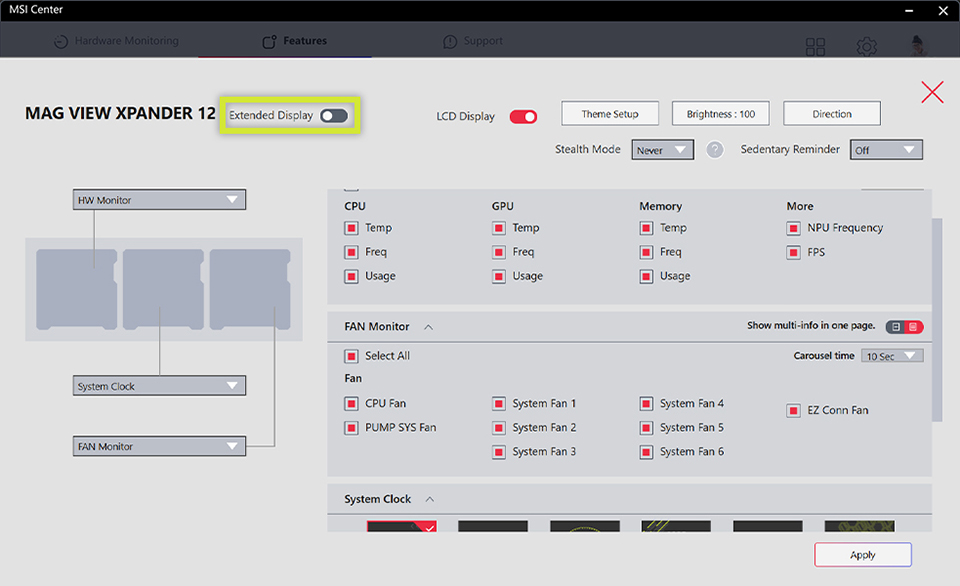Close the MAG VIEW XPANDER panel red X
Screen dimensions: 960x586
coord(932,92)
